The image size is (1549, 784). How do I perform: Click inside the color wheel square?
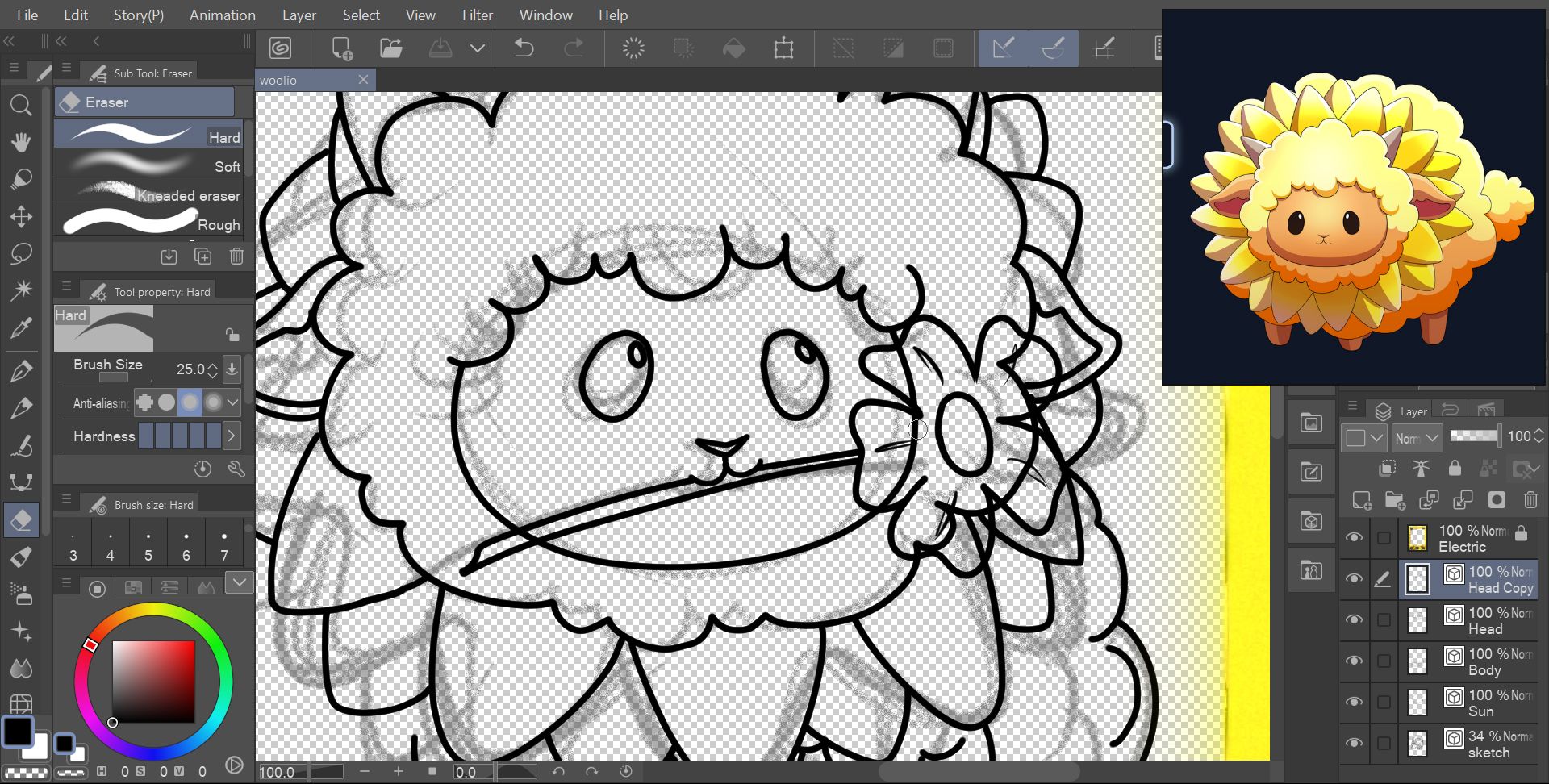(x=153, y=682)
